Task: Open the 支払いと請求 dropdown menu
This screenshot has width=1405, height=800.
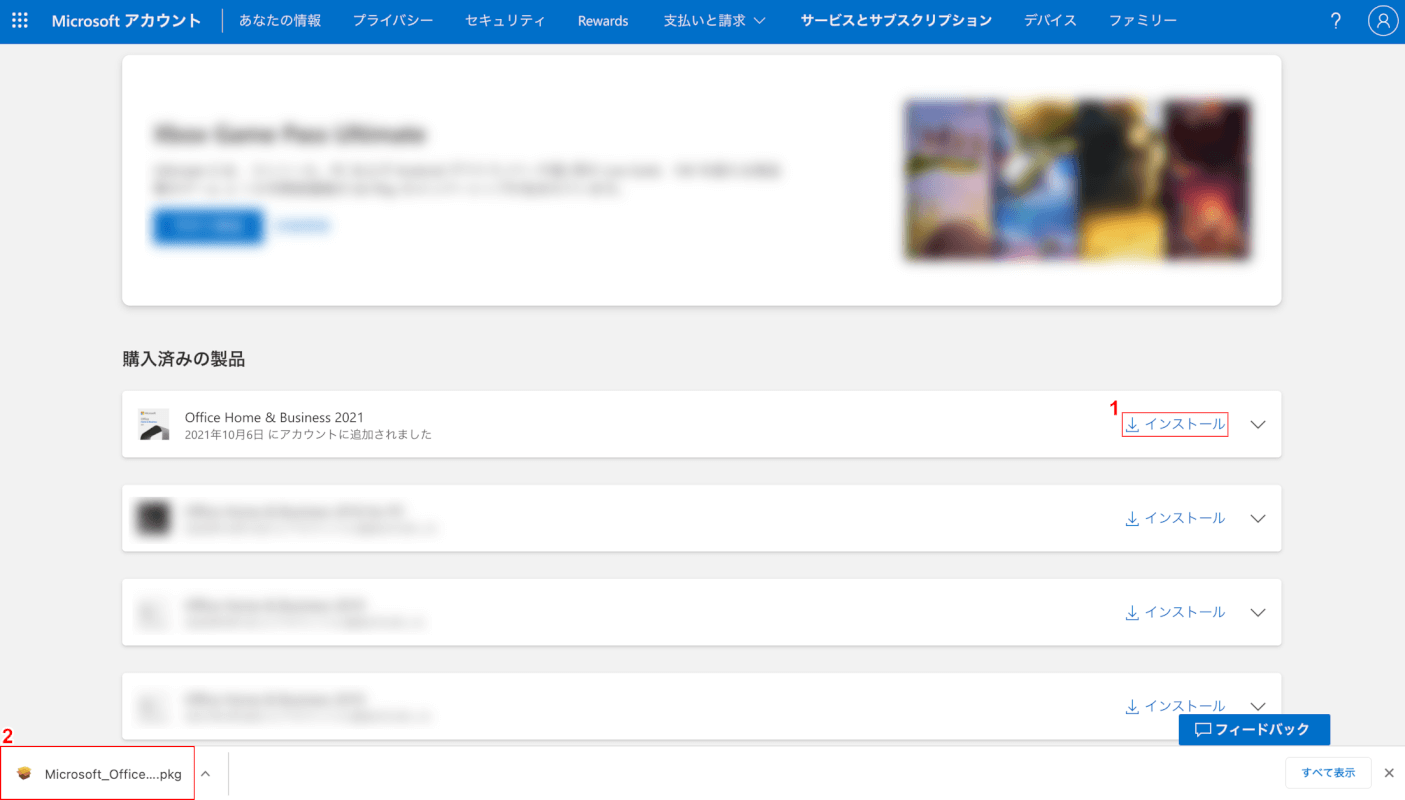Action: (714, 20)
